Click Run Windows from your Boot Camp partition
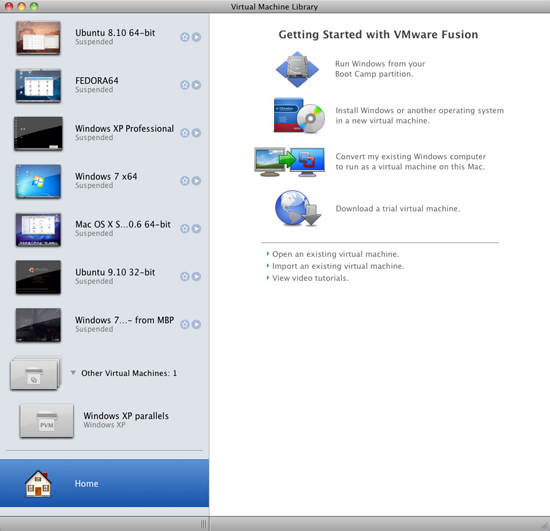The height and width of the screenshot is (531, 550). point(380,69)
